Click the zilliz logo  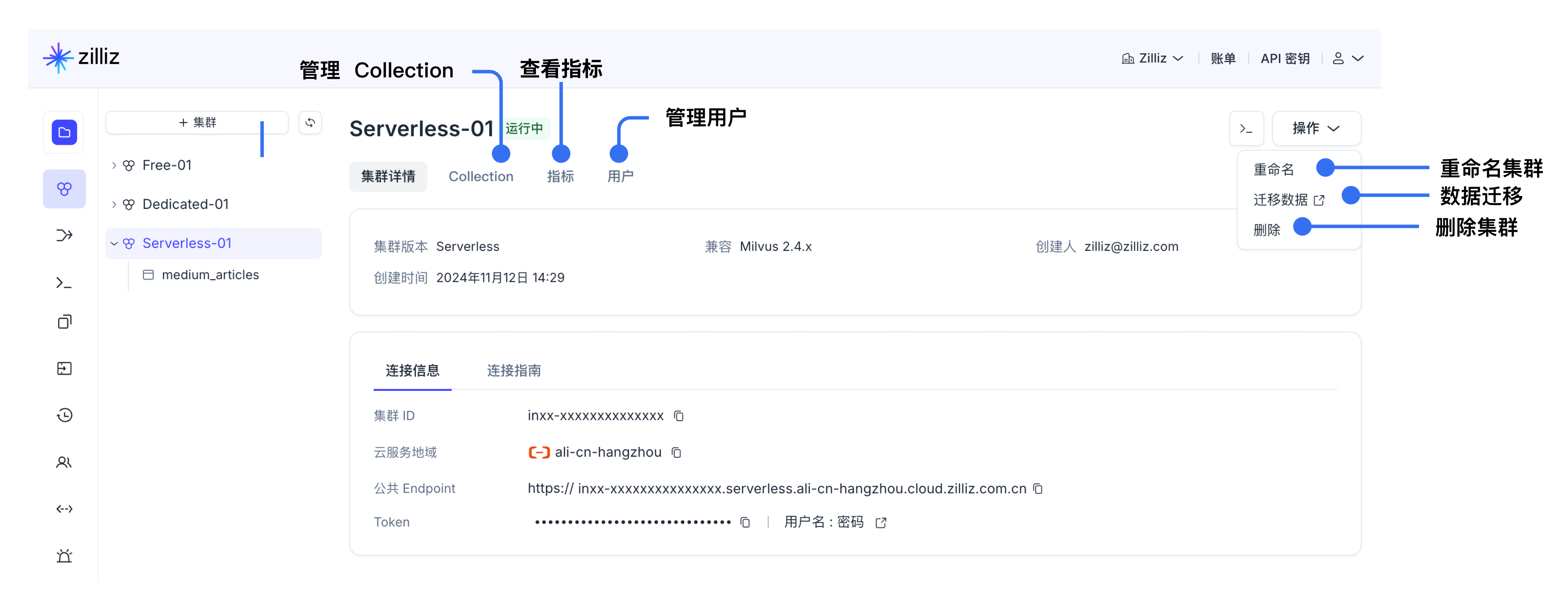point(81,58)
